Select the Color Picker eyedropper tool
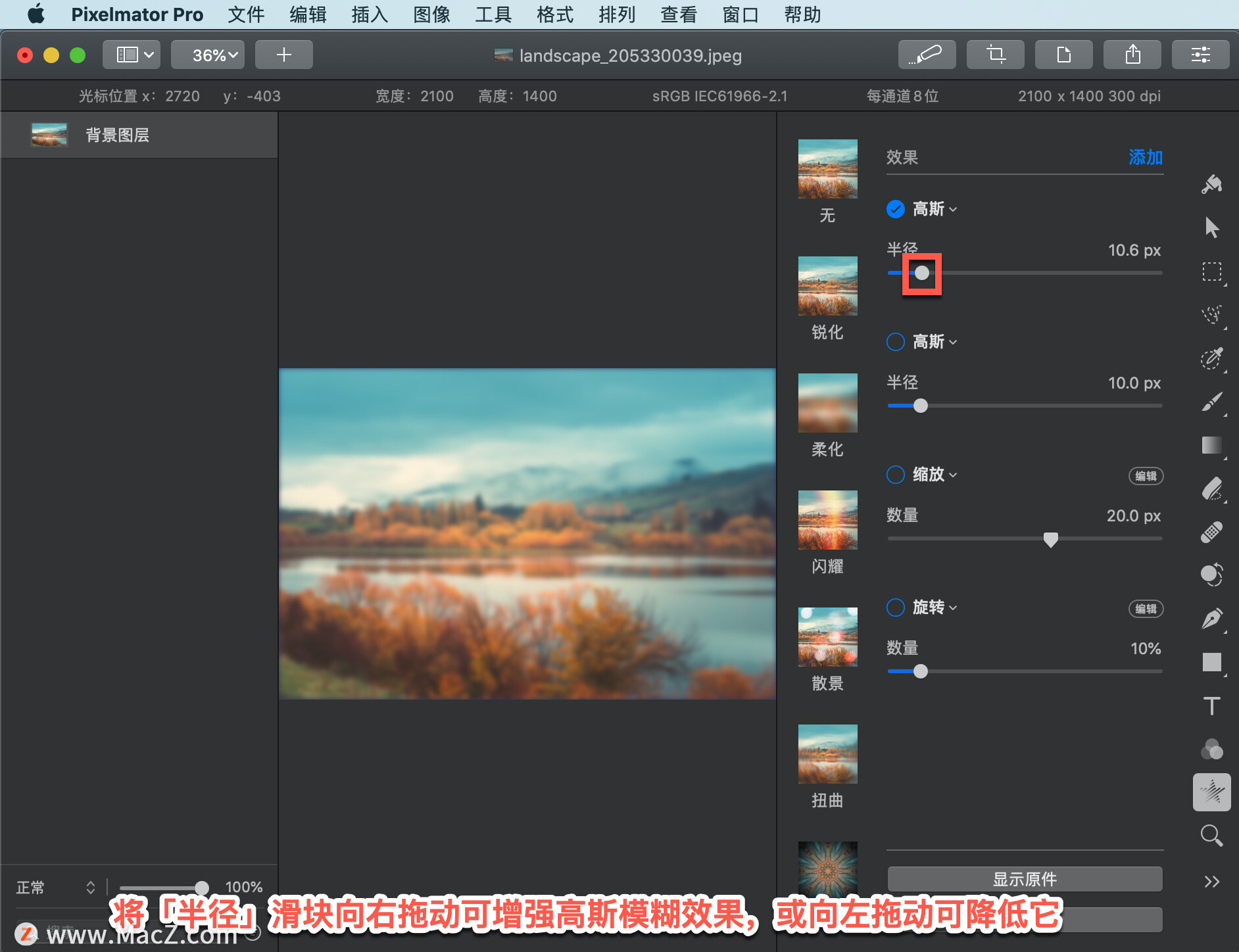1239x952 pixels. click(1211, 358)
